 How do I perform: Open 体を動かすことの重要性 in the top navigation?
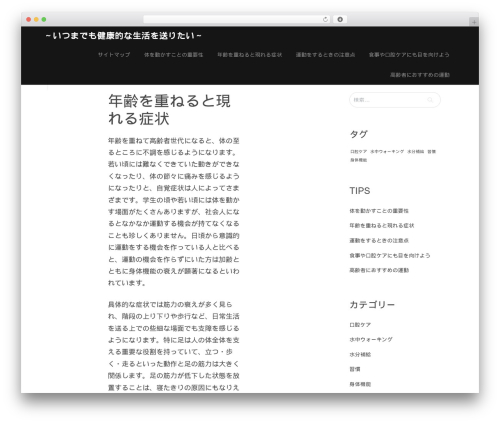point(173,55)
